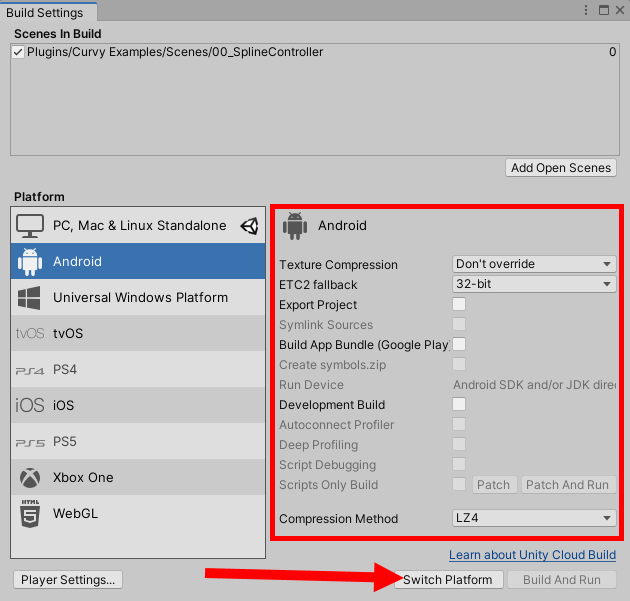Uncheck the 00_SplineController scene checkbox
The image size is (630, 601).
18,52
